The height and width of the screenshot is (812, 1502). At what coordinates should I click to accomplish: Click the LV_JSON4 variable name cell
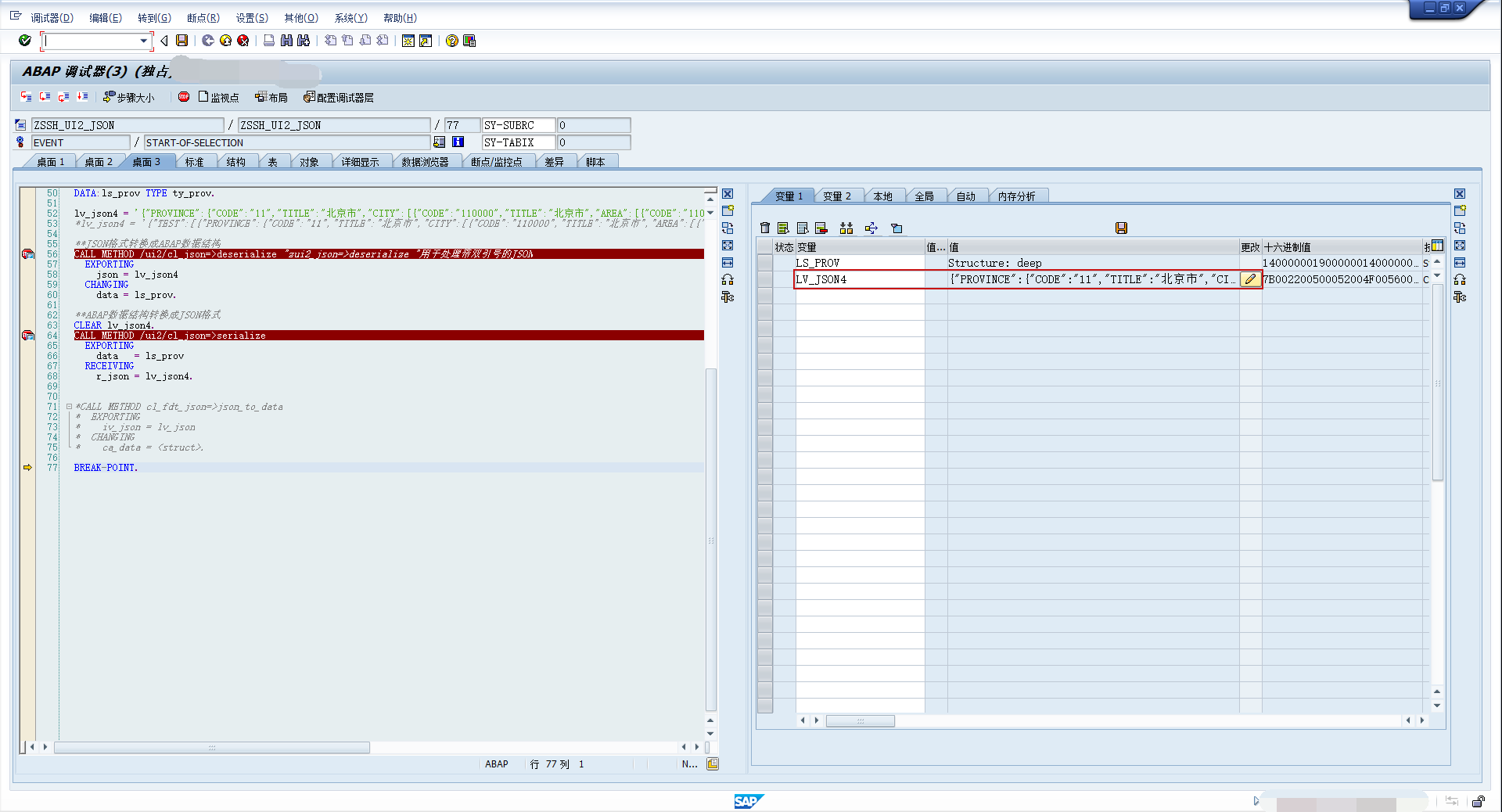859,279
